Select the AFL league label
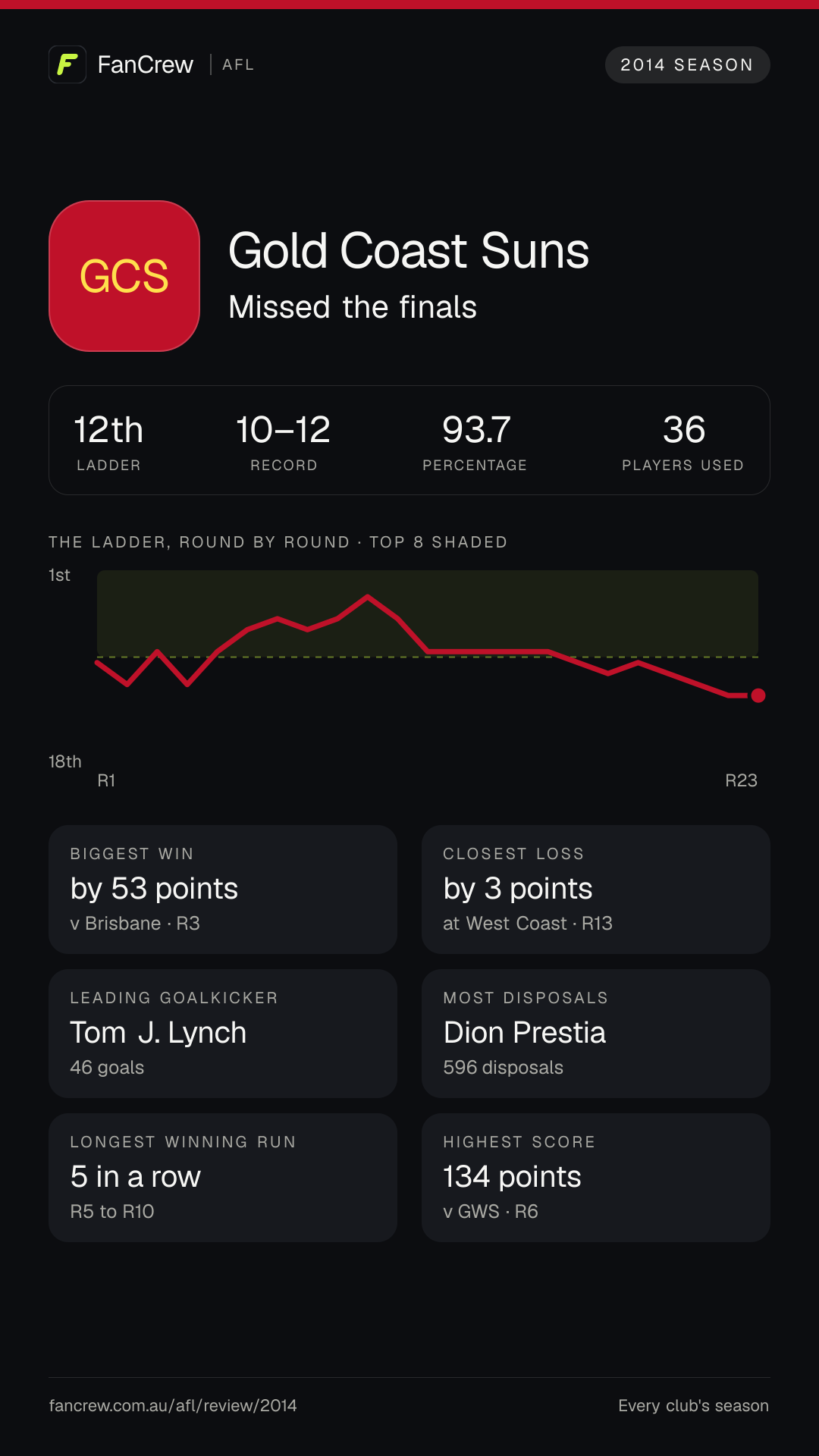 tap(238, 65)
